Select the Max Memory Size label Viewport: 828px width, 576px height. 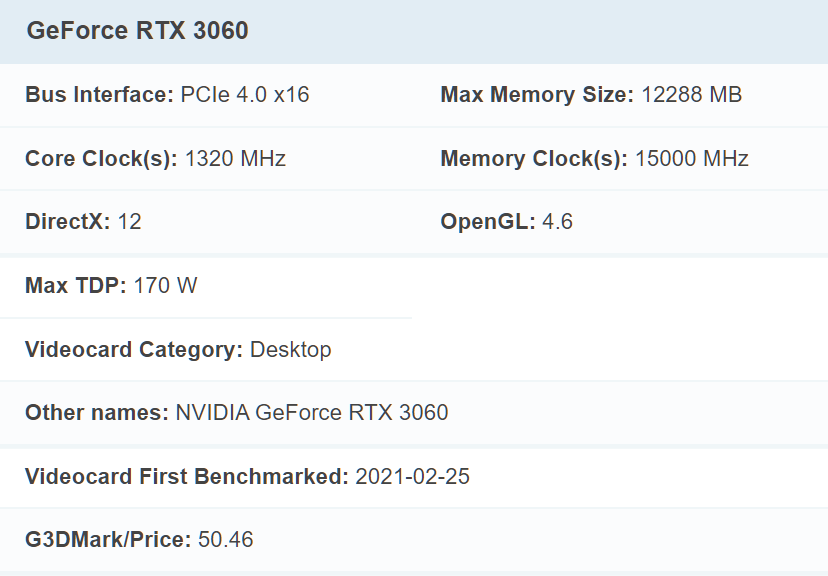[x=537, y=95]
